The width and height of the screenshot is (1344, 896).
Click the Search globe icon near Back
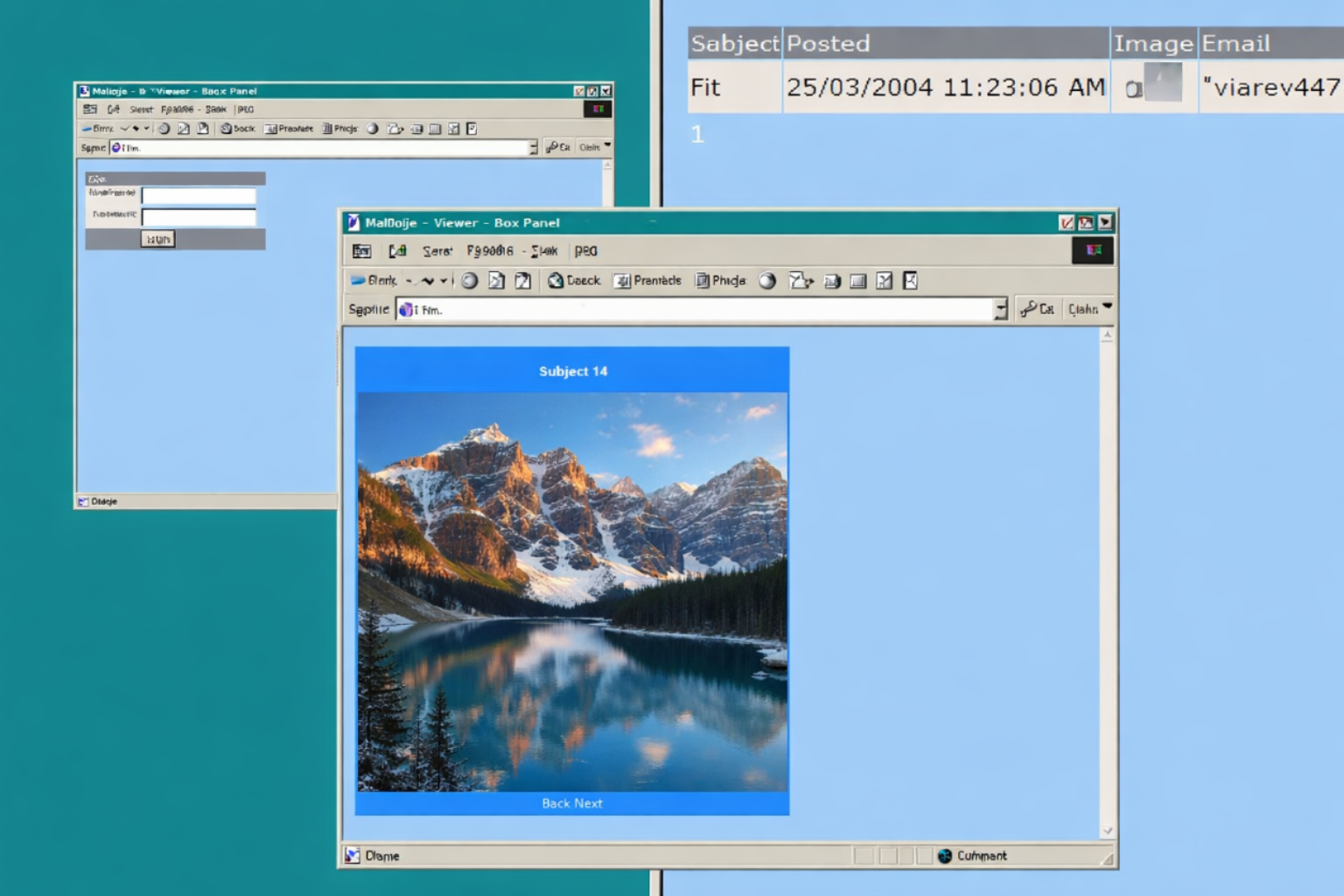[x=554, y=280]
